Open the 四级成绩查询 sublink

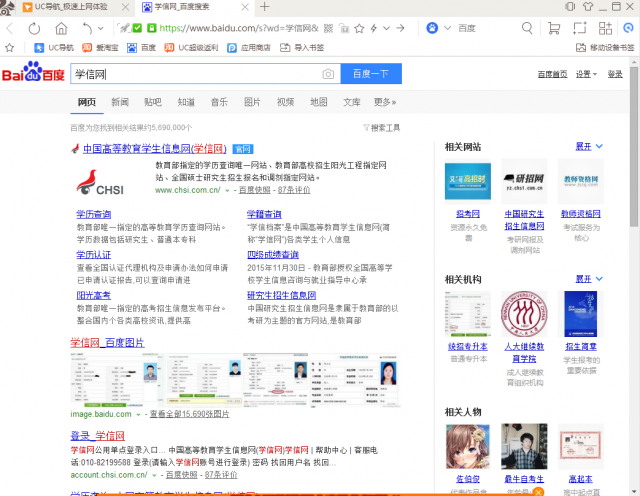273,255
